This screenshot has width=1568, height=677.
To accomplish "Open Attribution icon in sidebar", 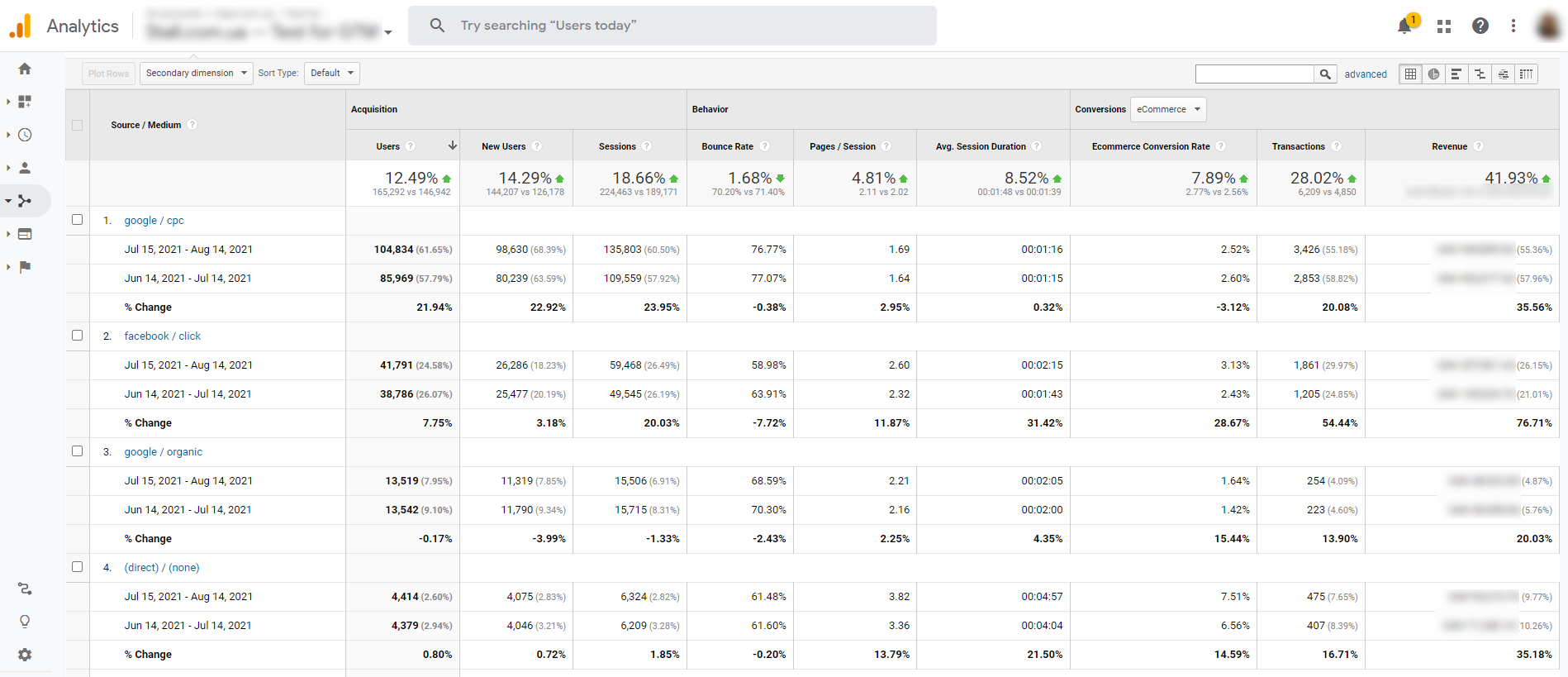I will [x=25, y=589].
